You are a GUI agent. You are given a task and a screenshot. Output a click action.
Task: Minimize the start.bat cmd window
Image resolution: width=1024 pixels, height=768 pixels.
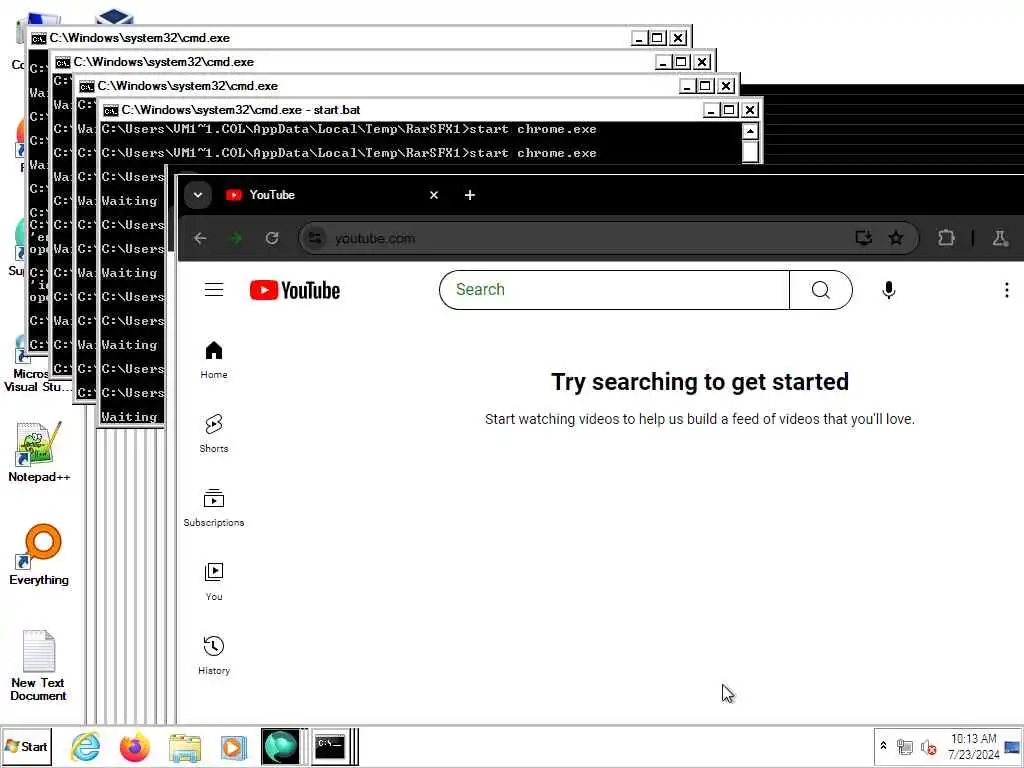[x=711, y=110]
